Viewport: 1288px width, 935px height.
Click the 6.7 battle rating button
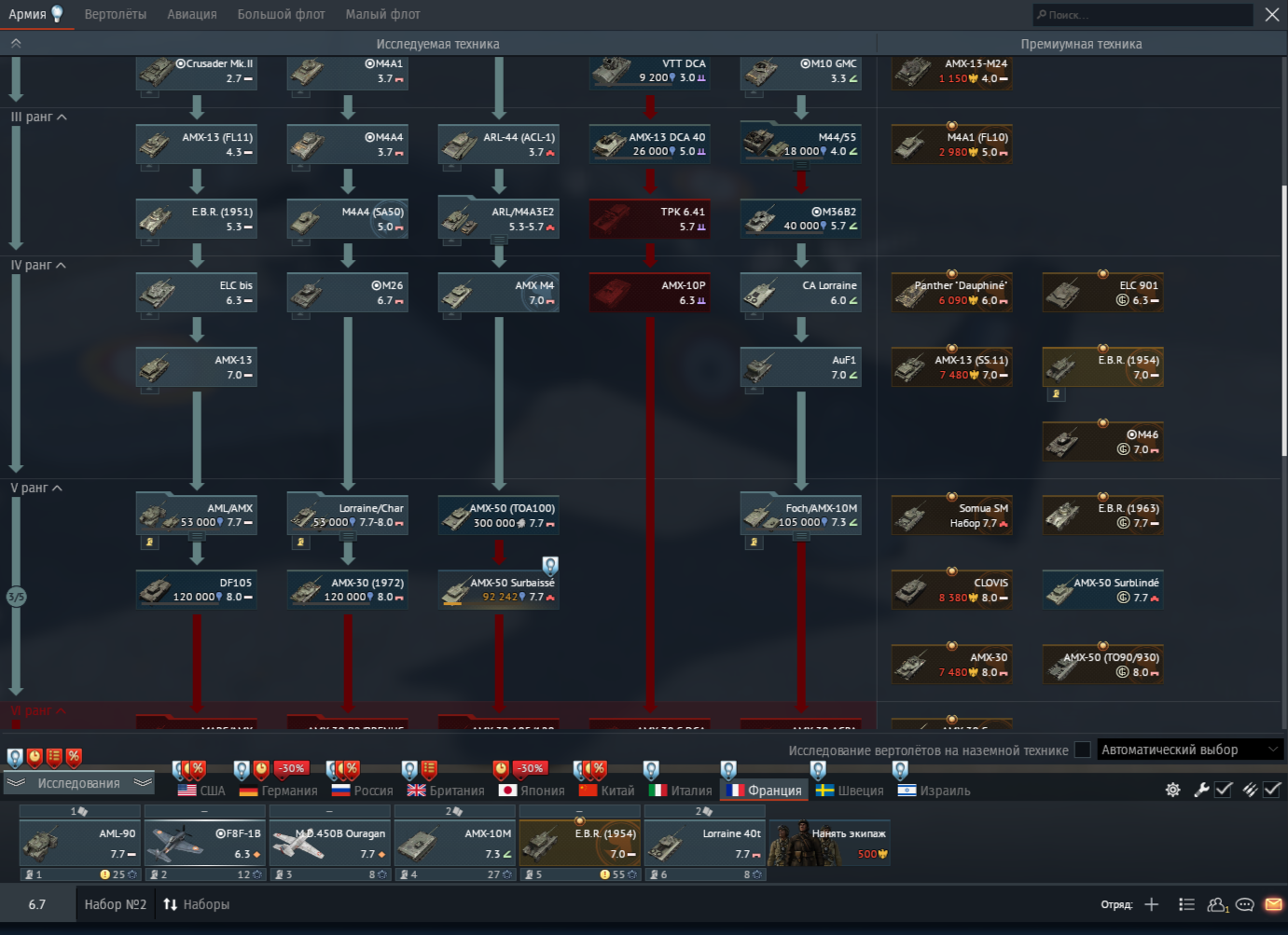tap(37, 904)
